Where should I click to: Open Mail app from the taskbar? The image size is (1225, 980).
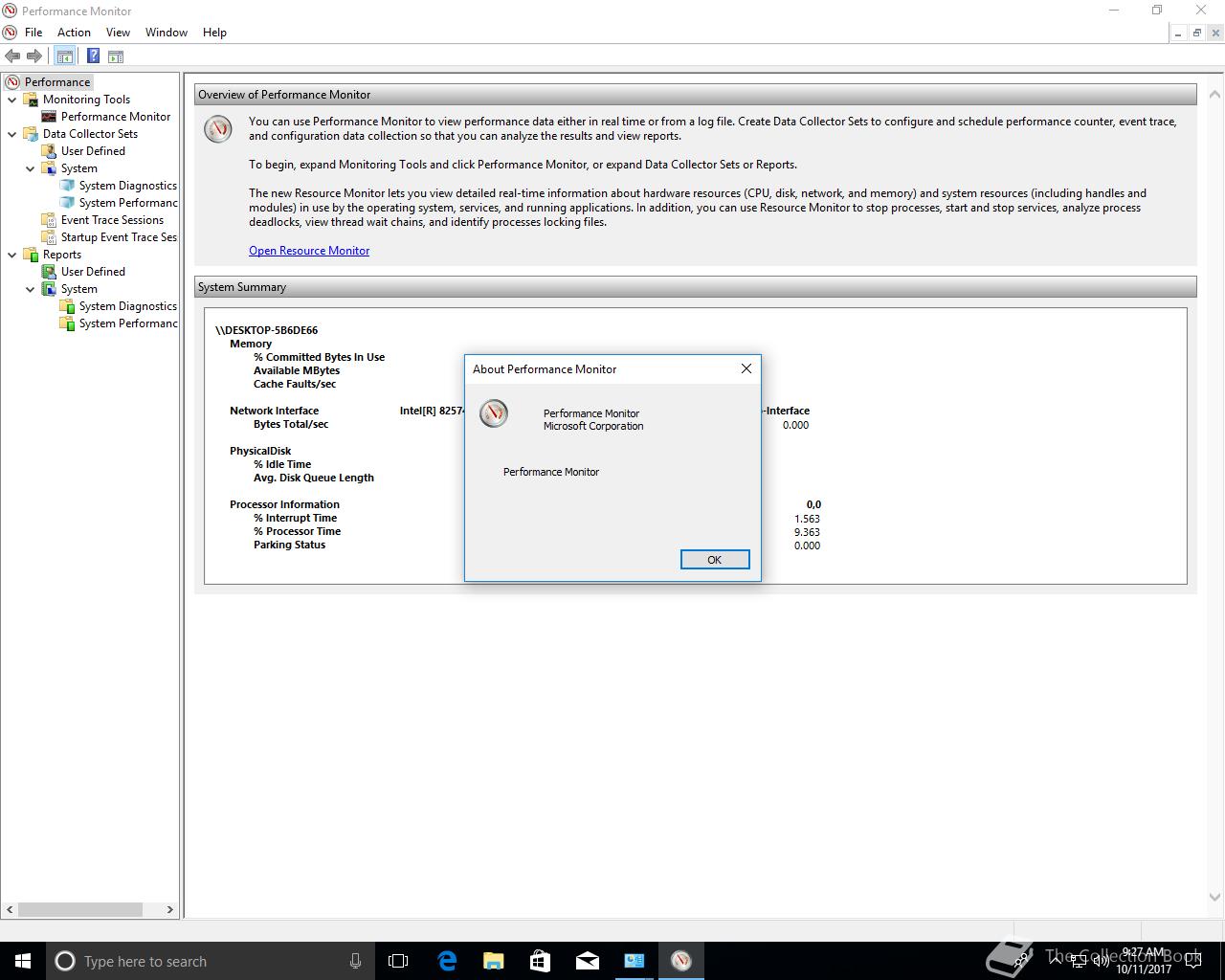pos(588,961)
